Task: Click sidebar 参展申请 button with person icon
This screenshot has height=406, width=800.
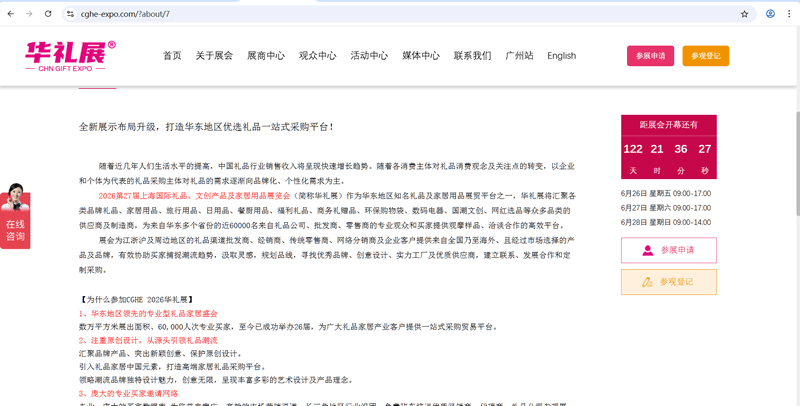Action: pos(668,250)
